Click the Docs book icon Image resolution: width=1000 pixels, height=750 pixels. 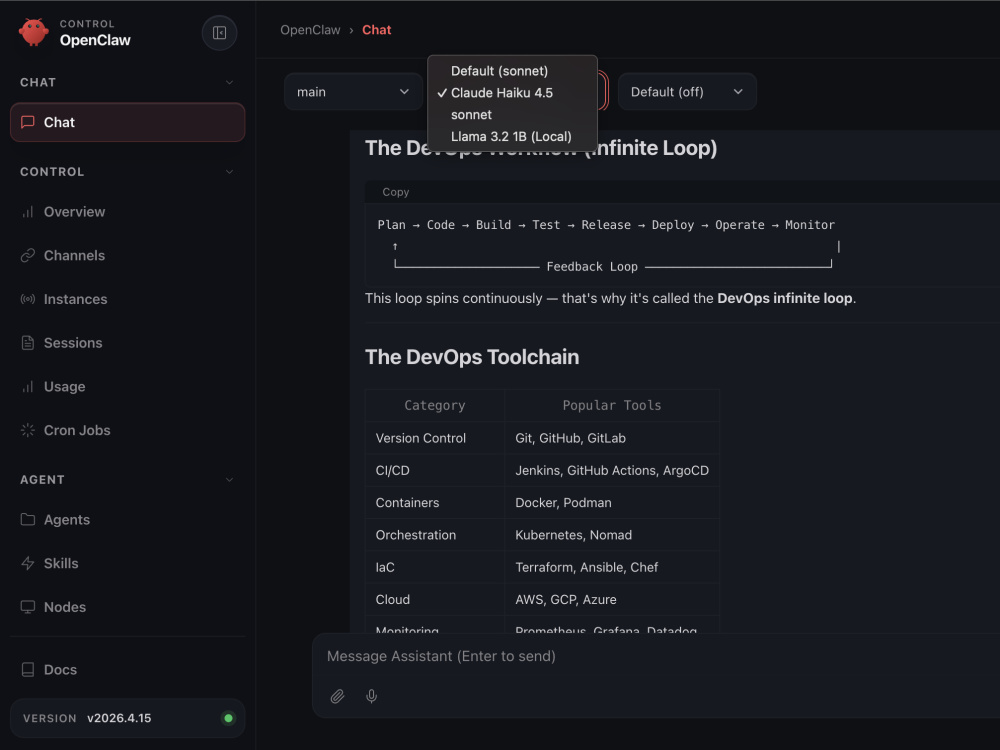27,669
